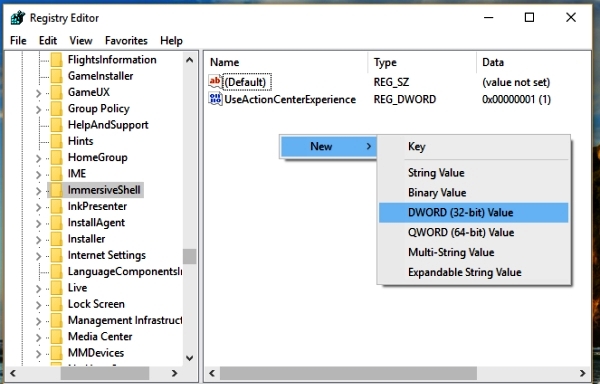This screenshot has width=600, height=384.
Task: Maximize the Registry Editor window
Action: click(529, 18)
